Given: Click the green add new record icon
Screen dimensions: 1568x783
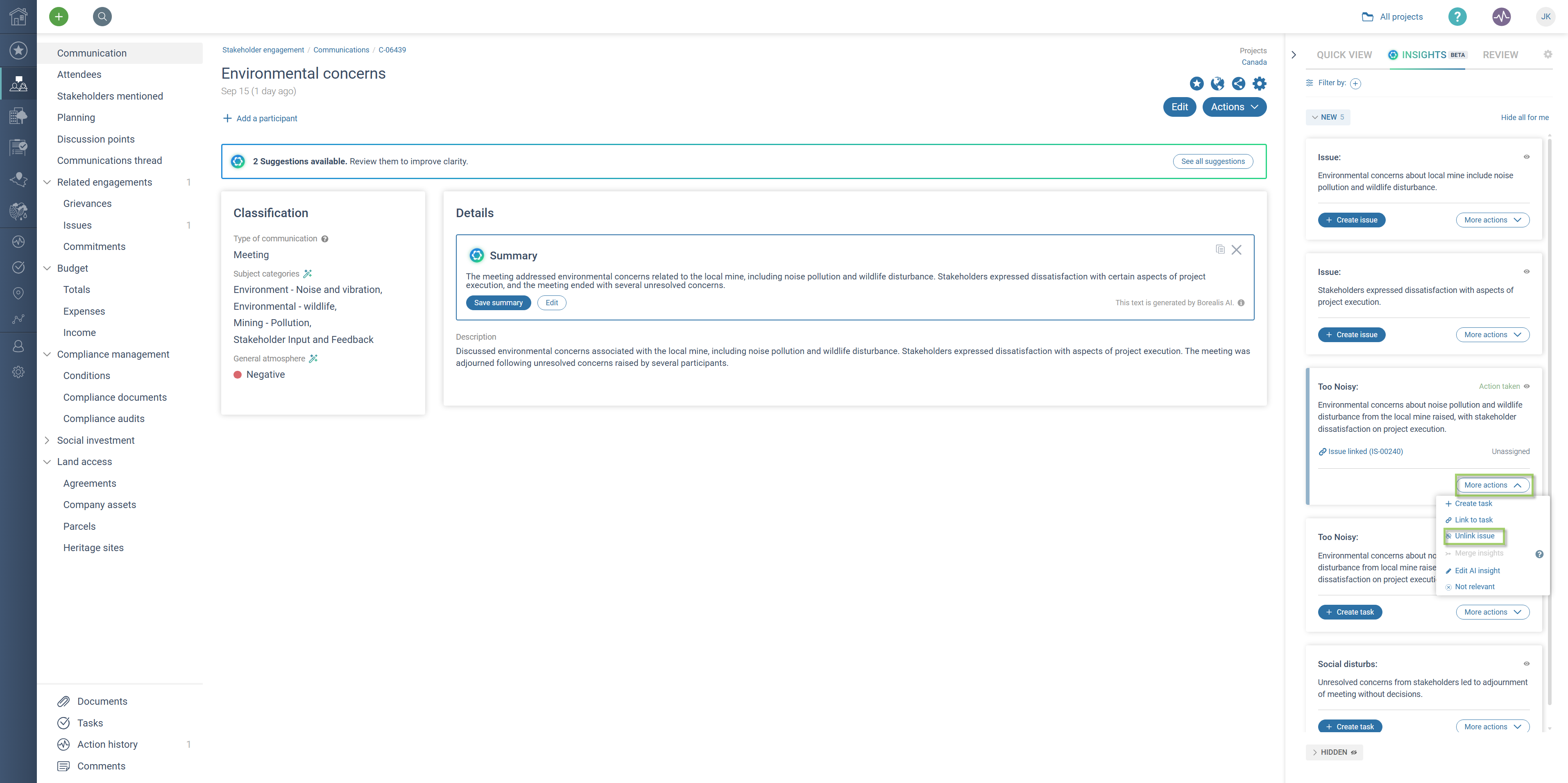Looking at the screenshot, I should point(59,16).
